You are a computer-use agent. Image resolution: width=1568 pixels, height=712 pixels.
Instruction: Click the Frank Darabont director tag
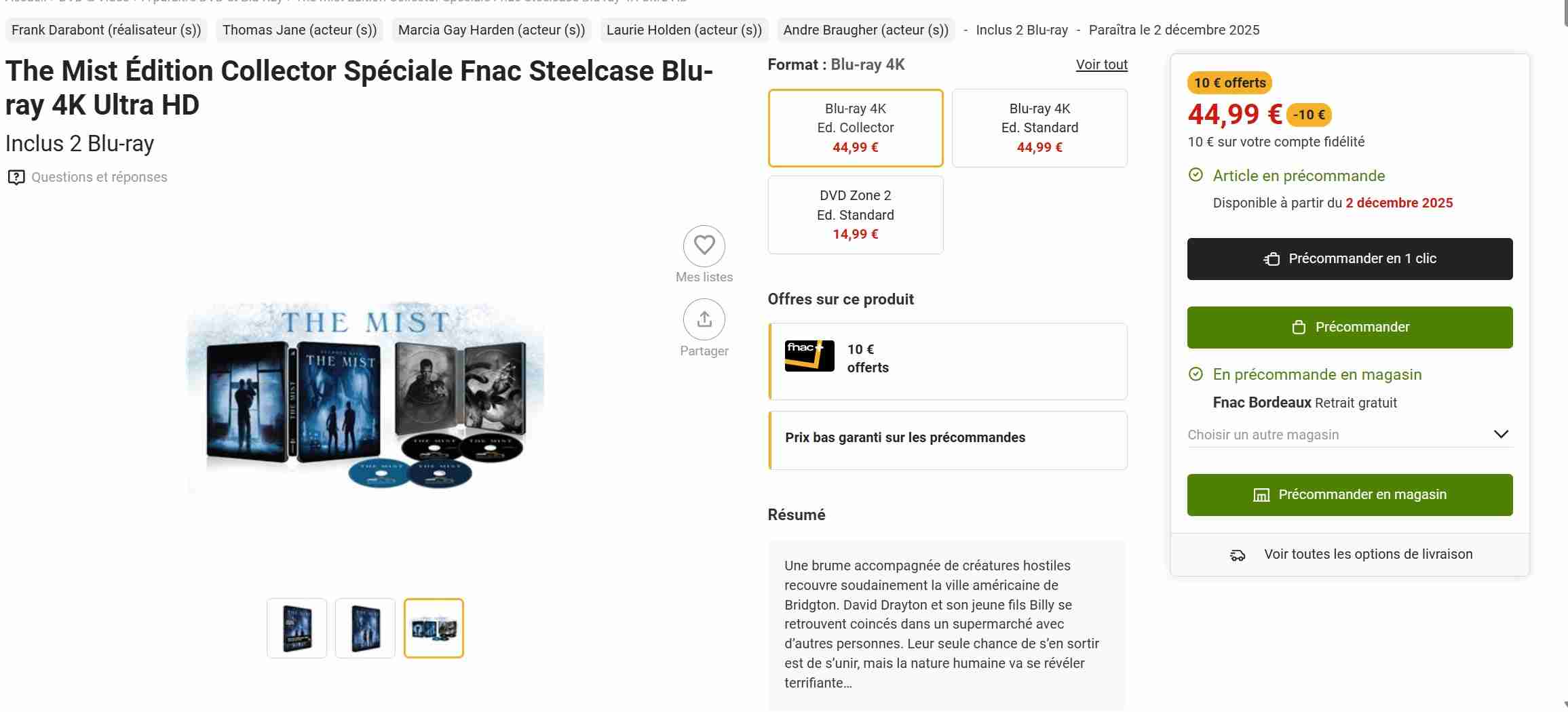coord(107,30)
